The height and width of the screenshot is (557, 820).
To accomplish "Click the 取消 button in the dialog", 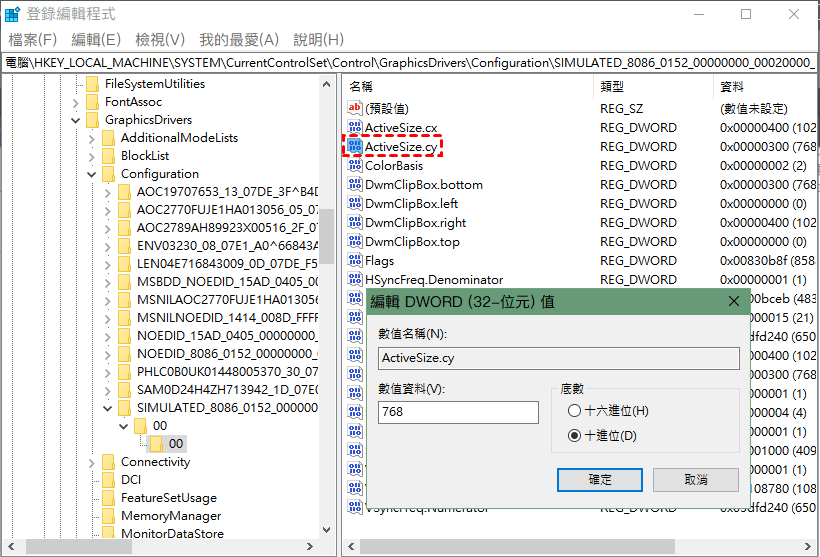I will 696,480.
